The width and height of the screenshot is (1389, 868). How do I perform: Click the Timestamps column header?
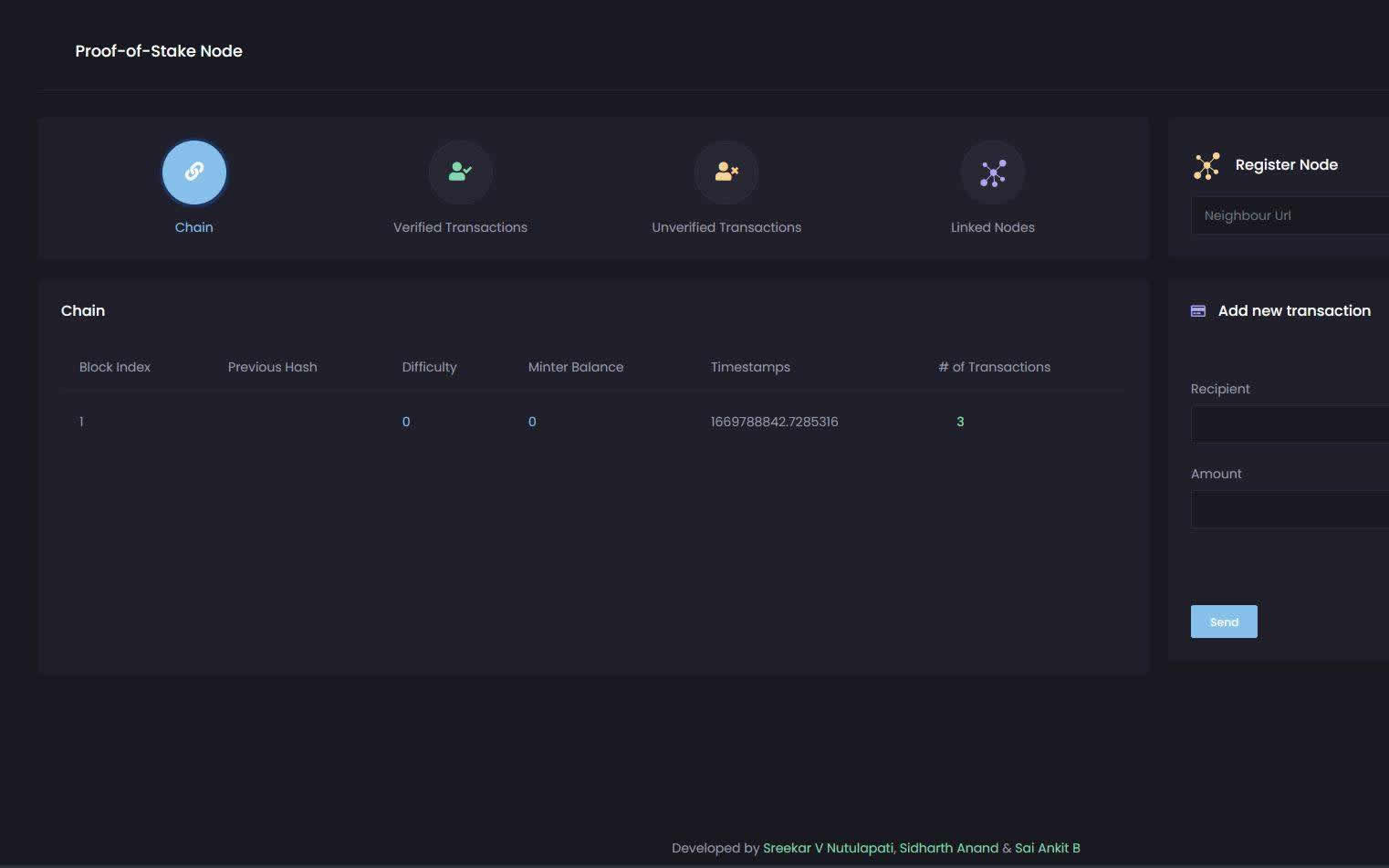point(750,367)
